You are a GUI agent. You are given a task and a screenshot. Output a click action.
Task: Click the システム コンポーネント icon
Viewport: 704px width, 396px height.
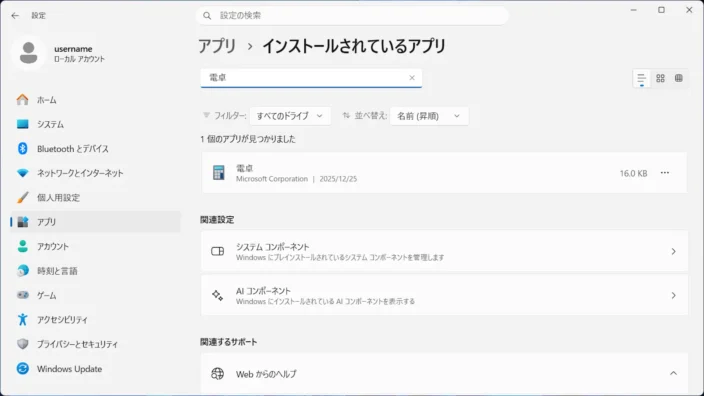pyautogui.click(x=218, y=251)
